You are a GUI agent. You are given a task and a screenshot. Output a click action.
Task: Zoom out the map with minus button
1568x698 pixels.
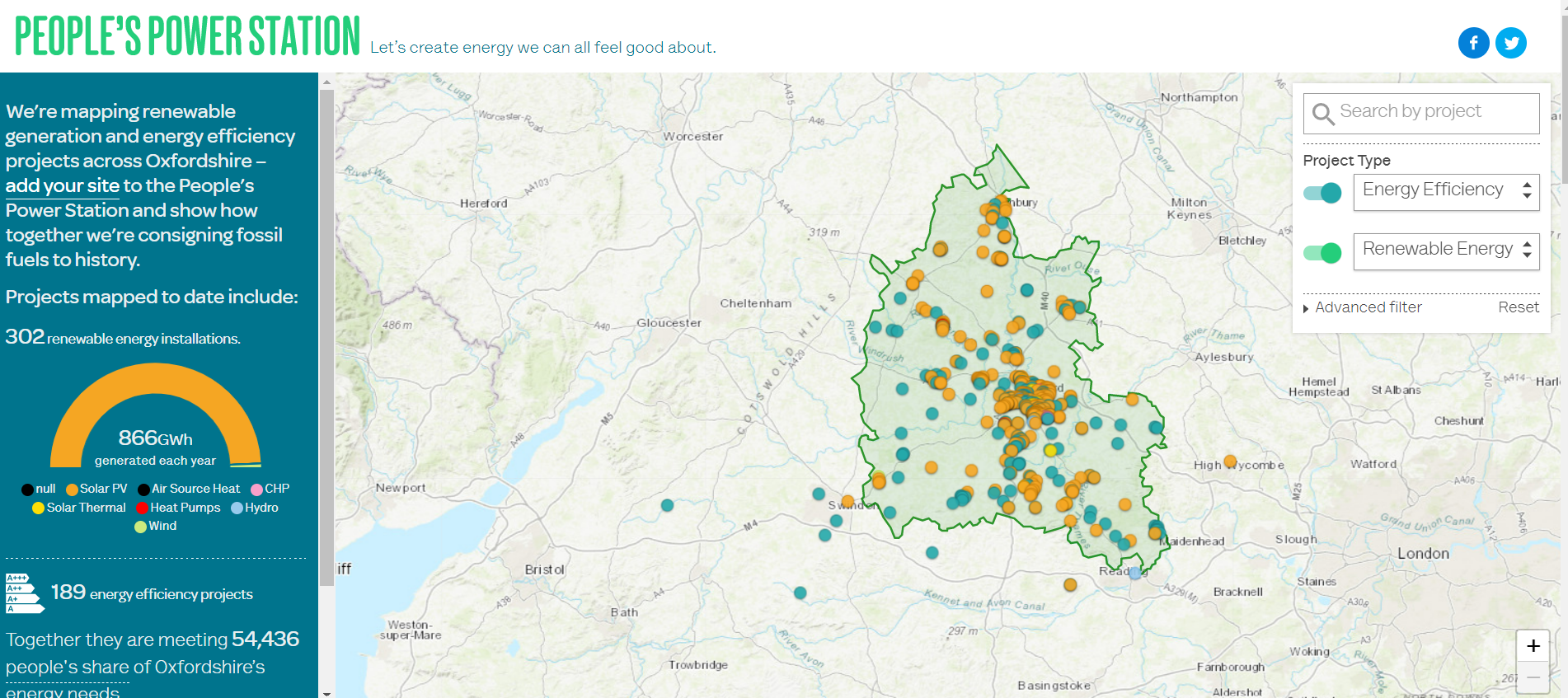click(1533, 677)
